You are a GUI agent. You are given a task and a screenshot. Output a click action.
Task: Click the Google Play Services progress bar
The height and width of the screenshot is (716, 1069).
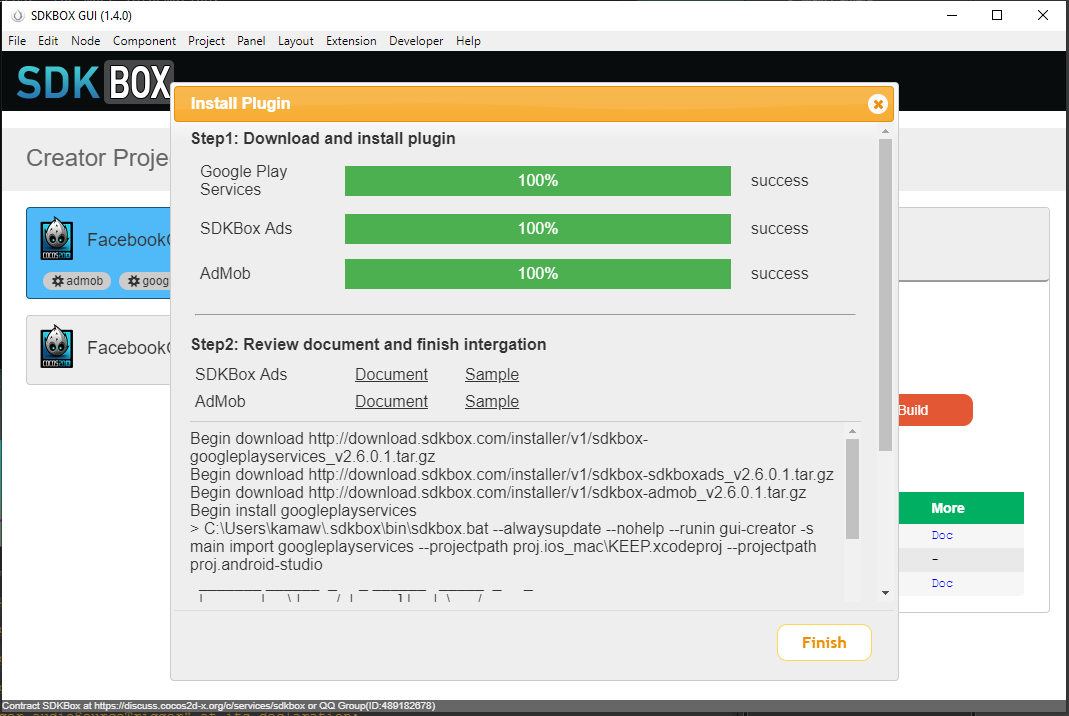[x=538, y=181]
